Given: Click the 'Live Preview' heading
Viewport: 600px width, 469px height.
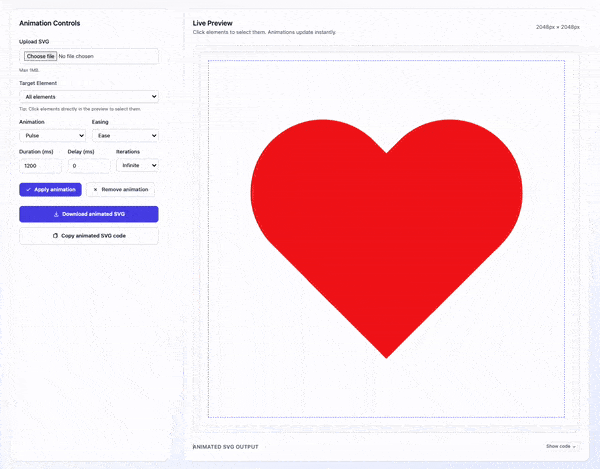Looking at the screenshot, I should click(x=212, y=23).
